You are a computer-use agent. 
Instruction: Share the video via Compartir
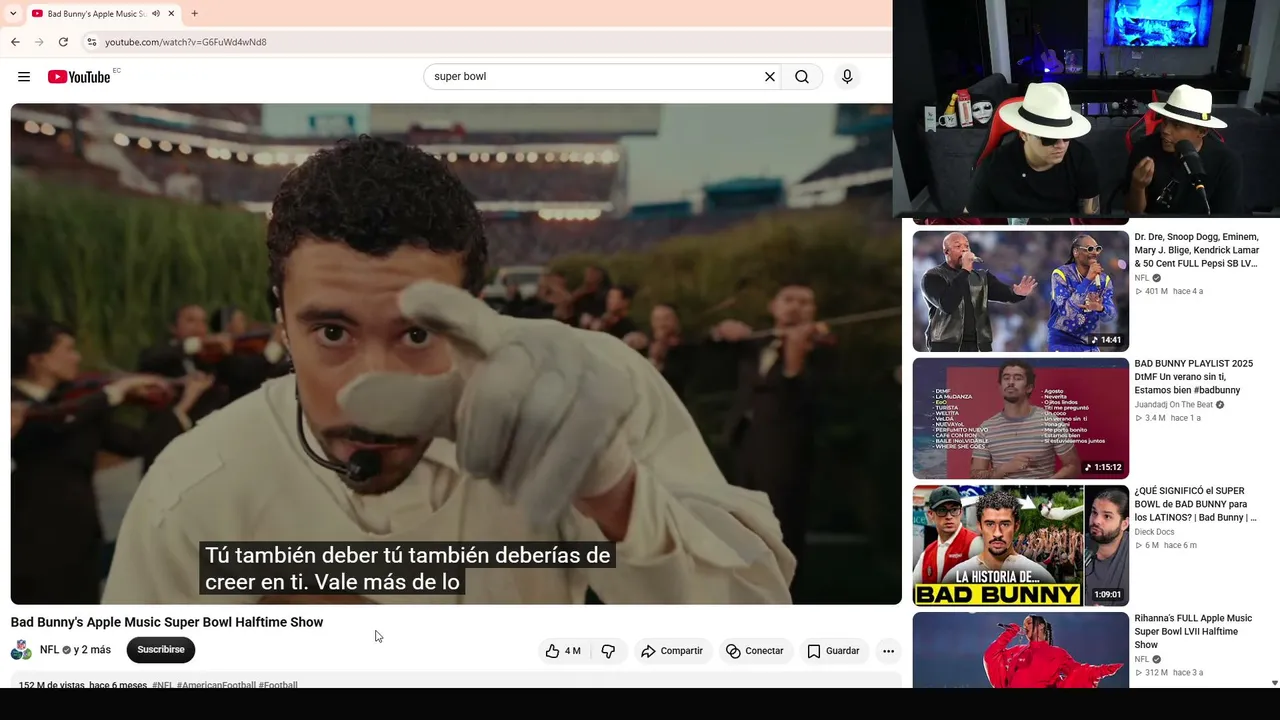[x=672, y=651]
